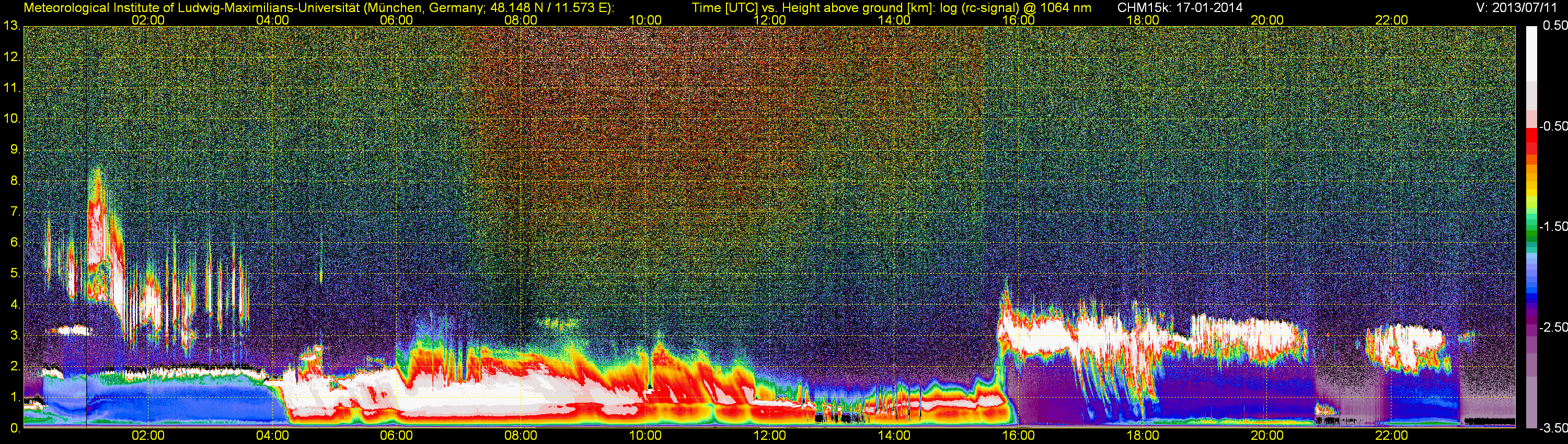Click the height axis label '9.'

point(16,149)
